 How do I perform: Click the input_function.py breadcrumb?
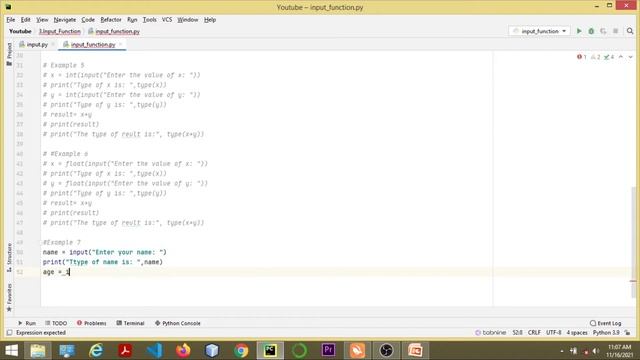pos(114,31)
